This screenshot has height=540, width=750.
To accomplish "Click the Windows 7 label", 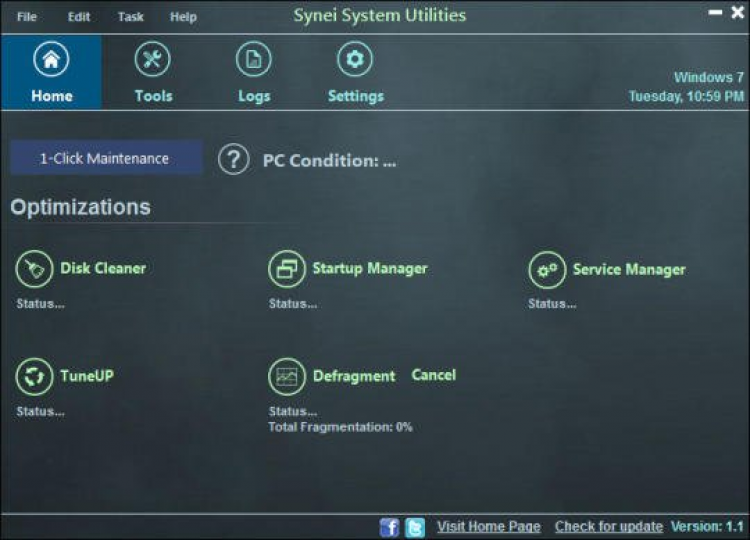I will tap(708, 77).
